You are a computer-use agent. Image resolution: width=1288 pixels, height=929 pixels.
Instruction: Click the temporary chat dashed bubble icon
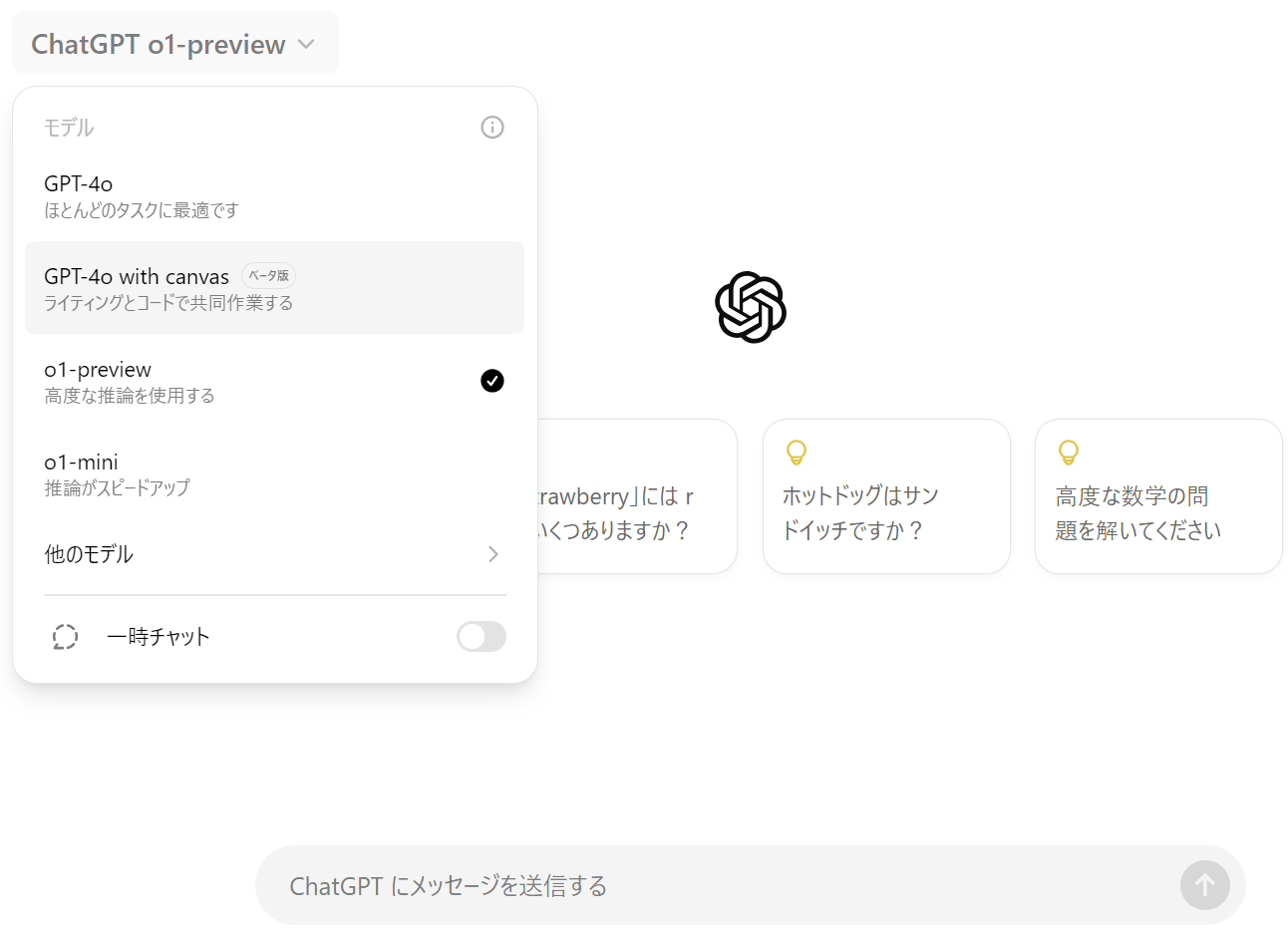65,637
